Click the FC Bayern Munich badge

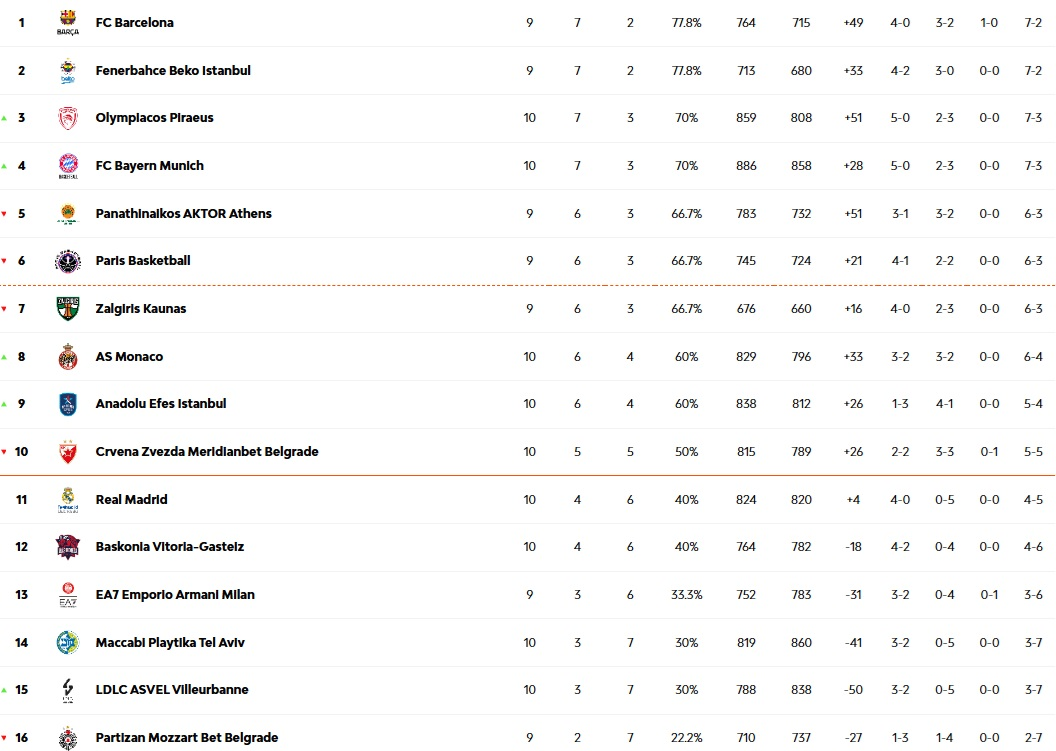[68, 166]
